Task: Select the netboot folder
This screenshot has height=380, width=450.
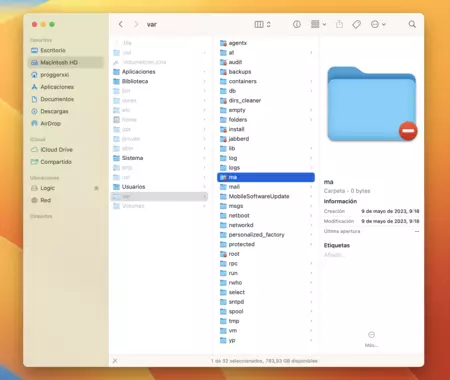Action: pyautogui.click(x=266, y=215)
